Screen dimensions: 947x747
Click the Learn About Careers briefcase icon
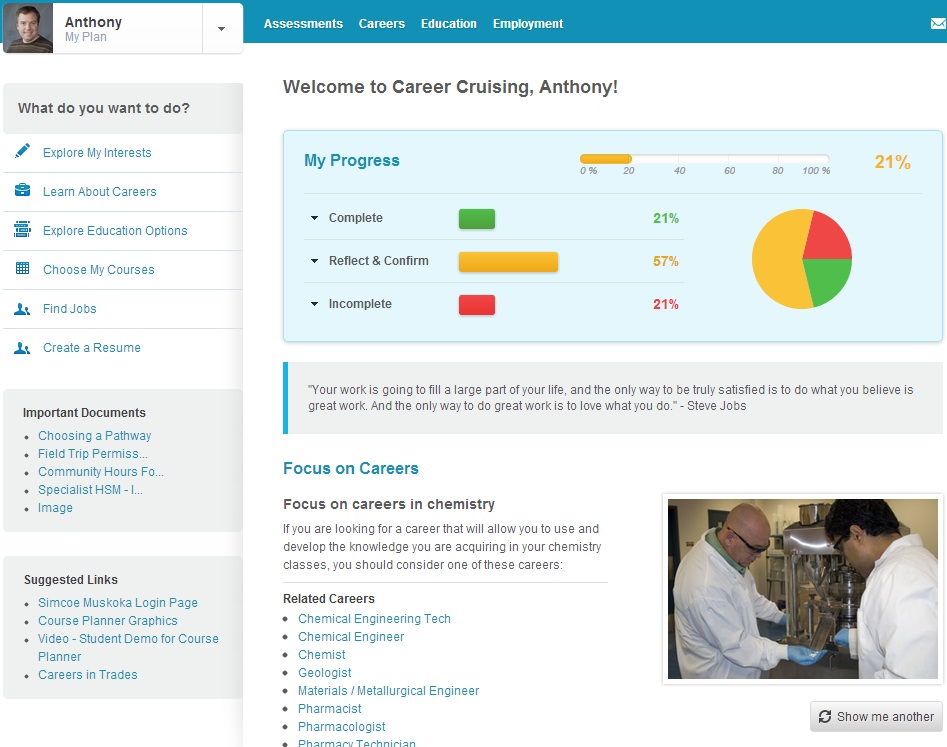[23, 191]
